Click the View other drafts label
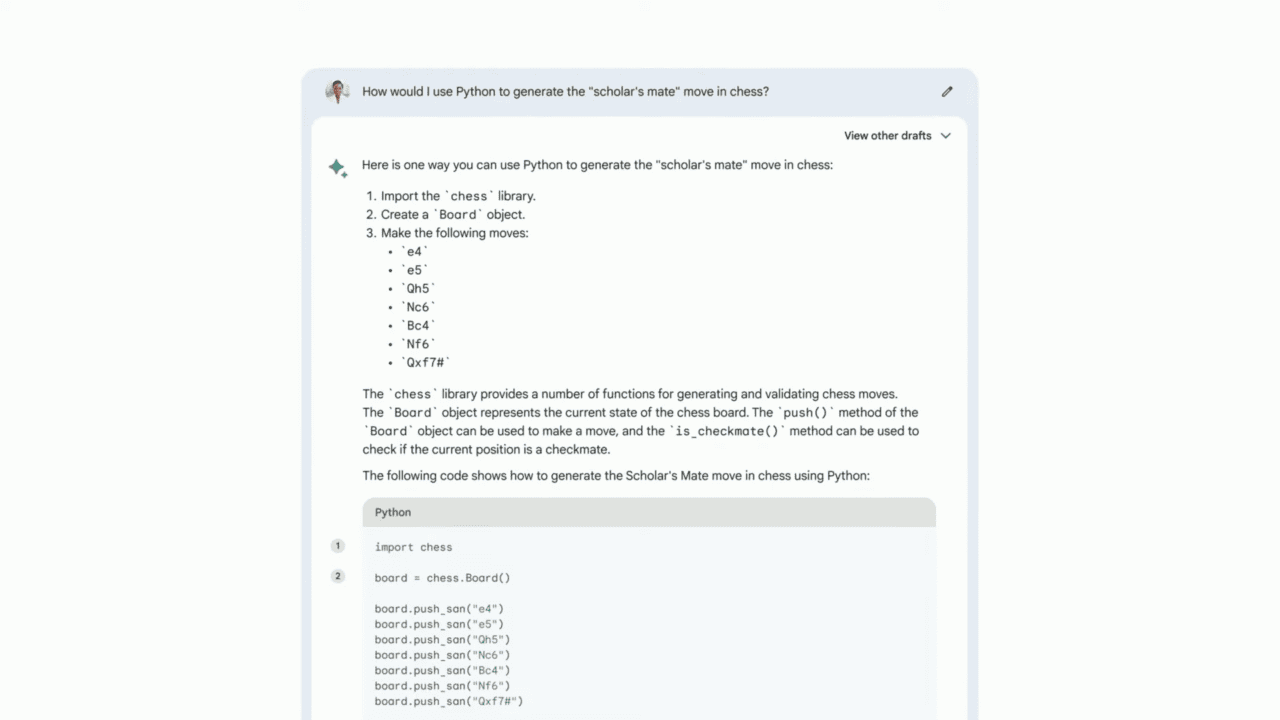 pyautogui.click(x=887, y=135)
